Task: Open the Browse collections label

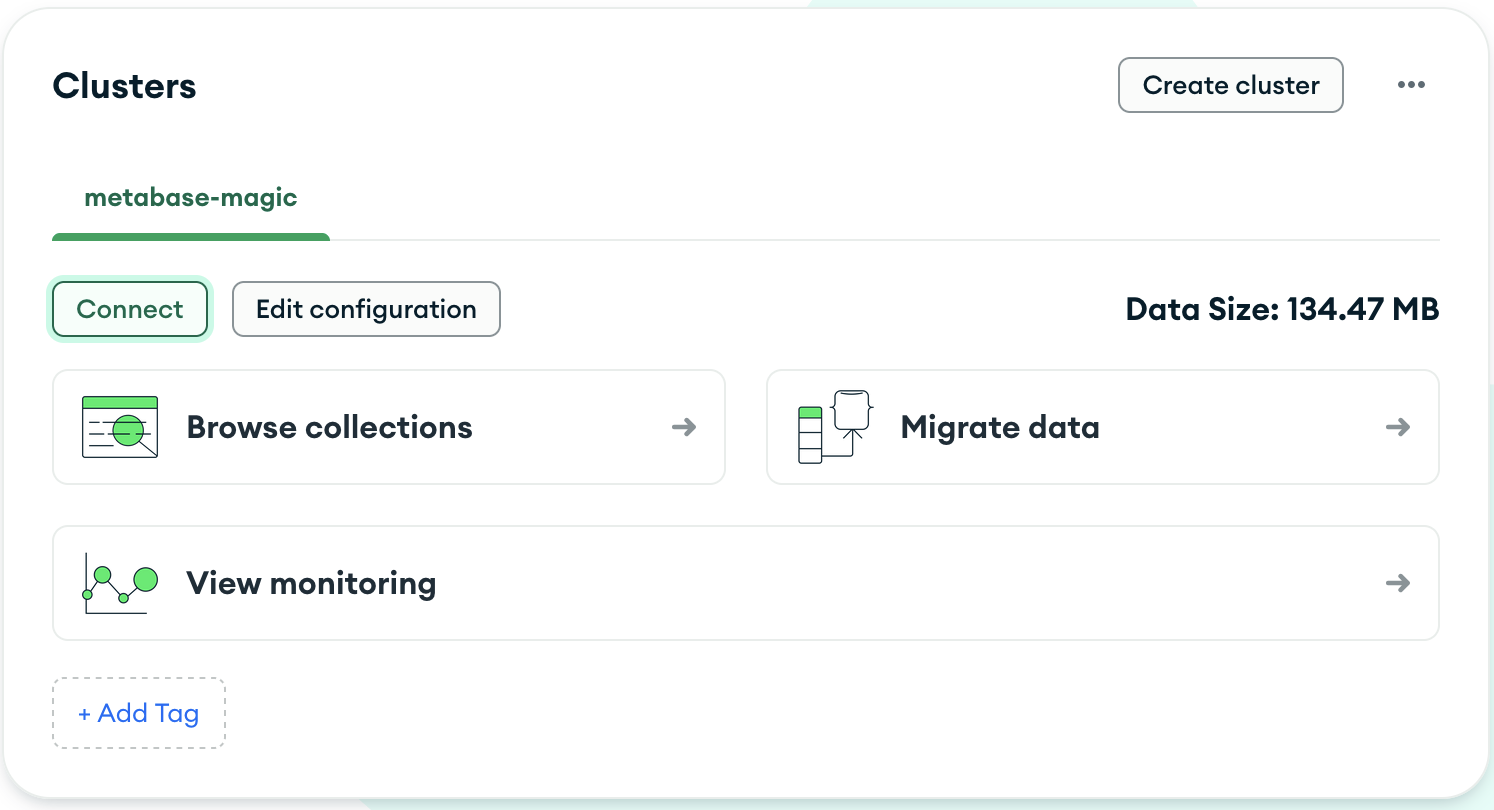Action: coord(330,428)
